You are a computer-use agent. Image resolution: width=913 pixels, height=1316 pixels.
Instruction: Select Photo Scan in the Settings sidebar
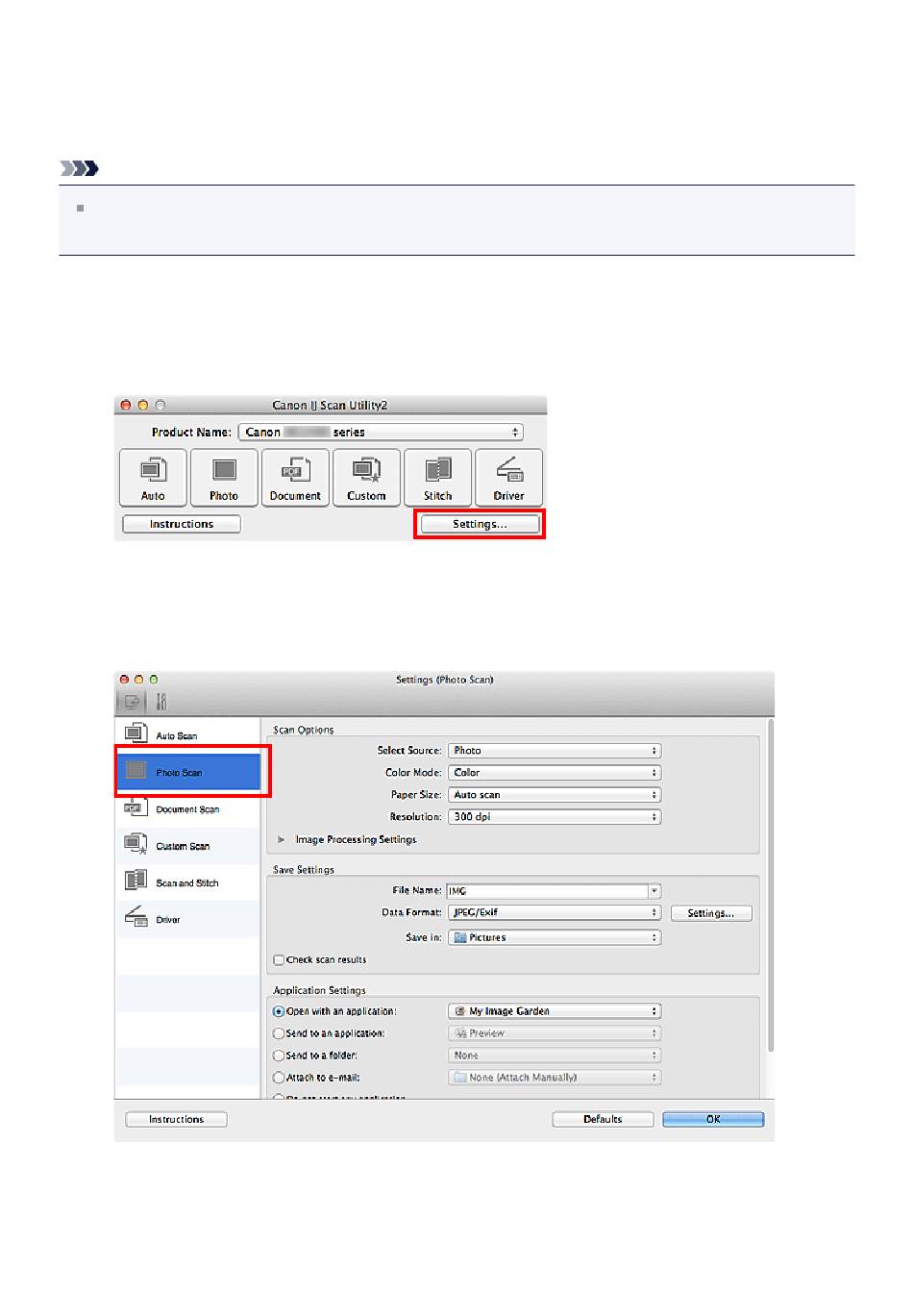click(x=187, y=772)
